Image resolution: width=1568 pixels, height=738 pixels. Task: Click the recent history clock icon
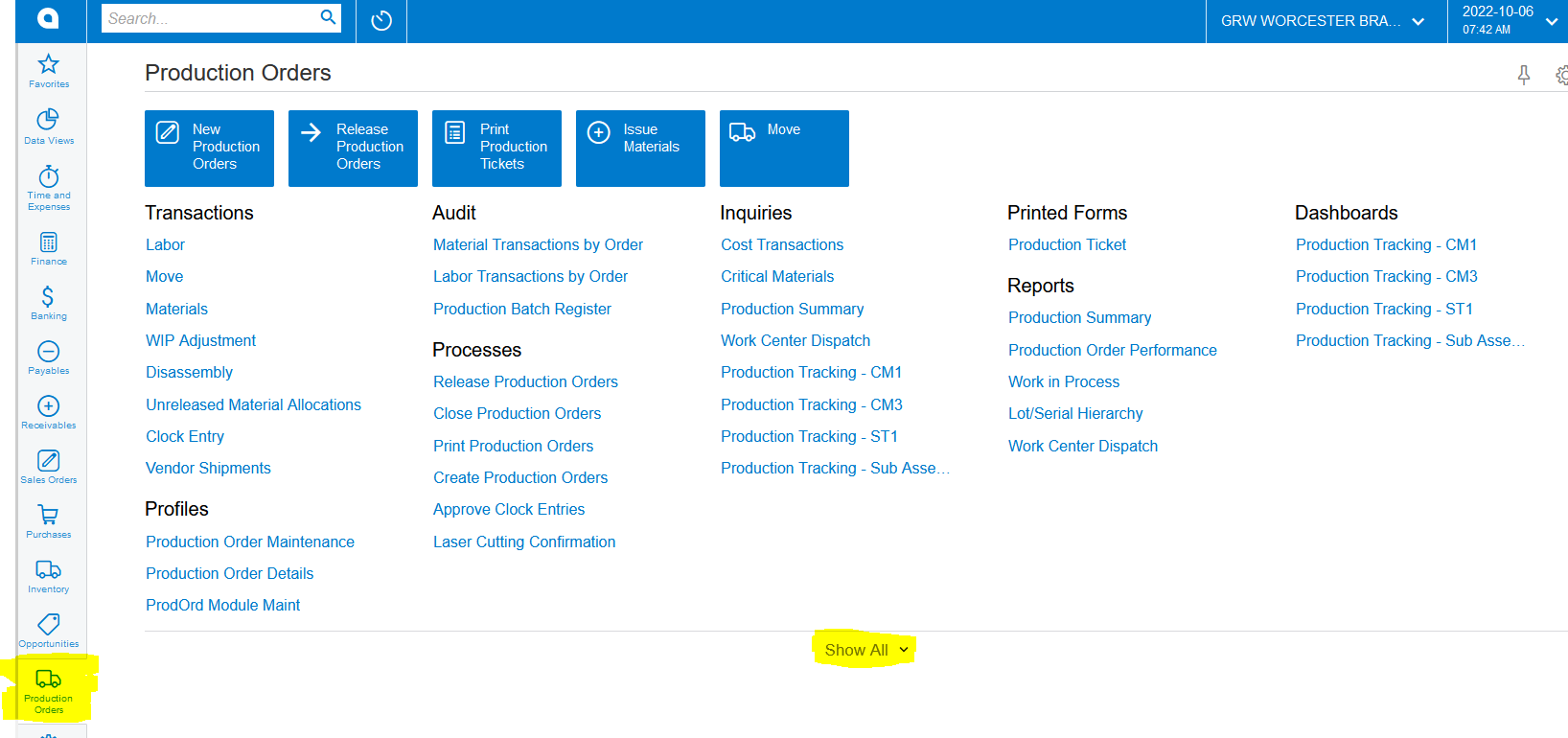(381, 20)
